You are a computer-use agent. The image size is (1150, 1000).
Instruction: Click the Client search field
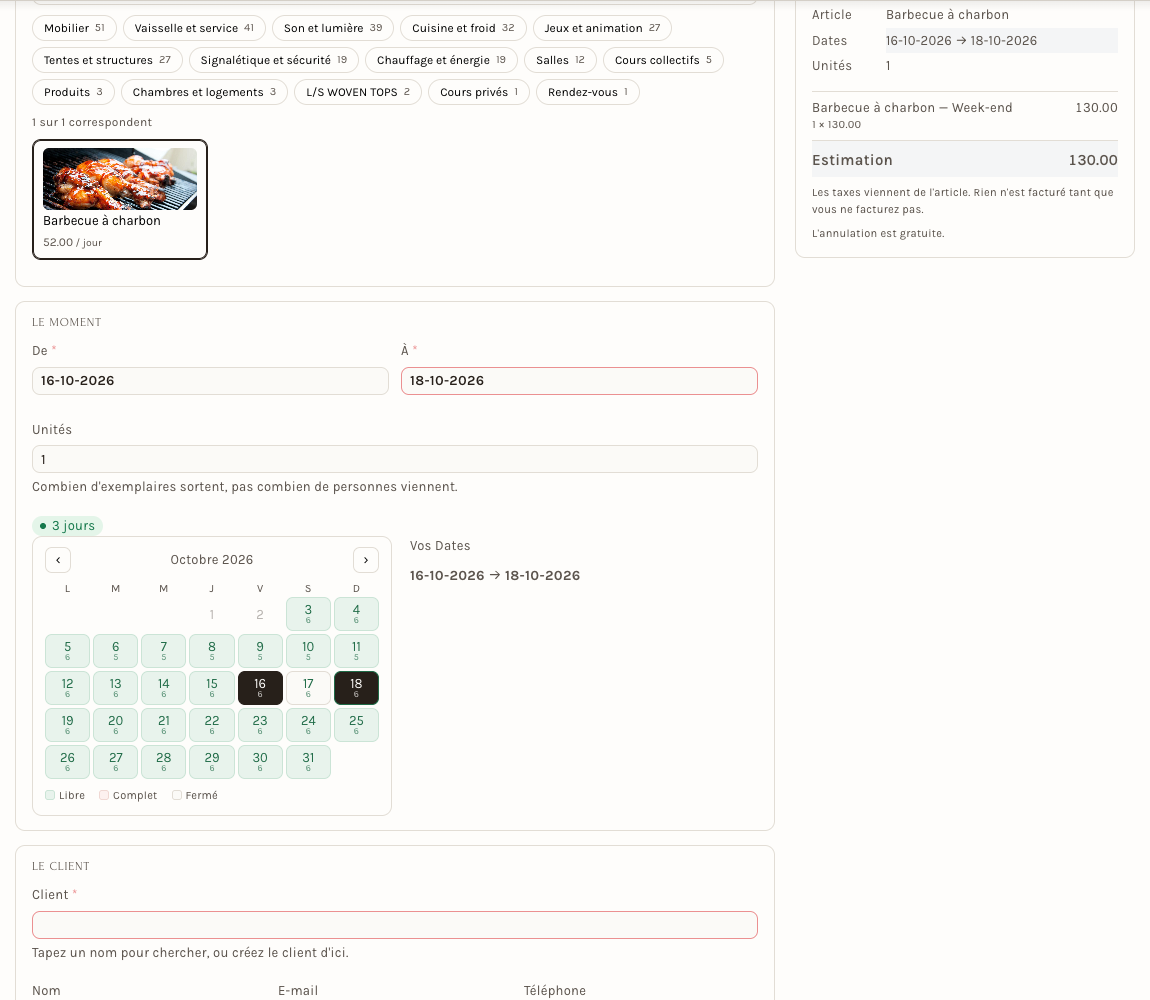395,925
